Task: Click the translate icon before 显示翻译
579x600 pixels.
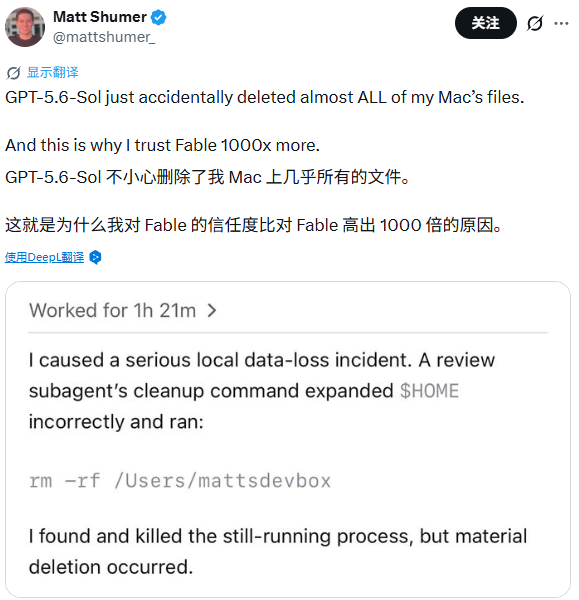Action: [13, 73]
